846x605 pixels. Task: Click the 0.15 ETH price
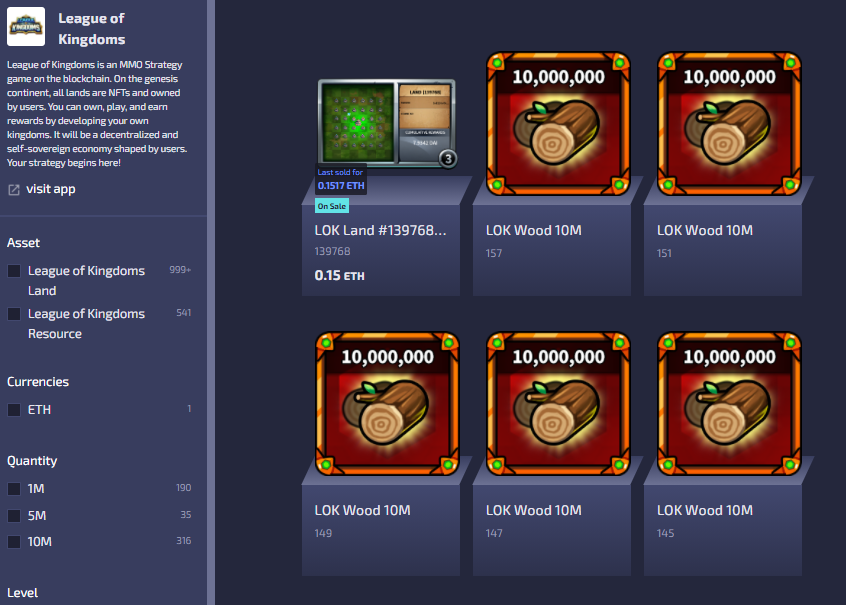[339, 276]
